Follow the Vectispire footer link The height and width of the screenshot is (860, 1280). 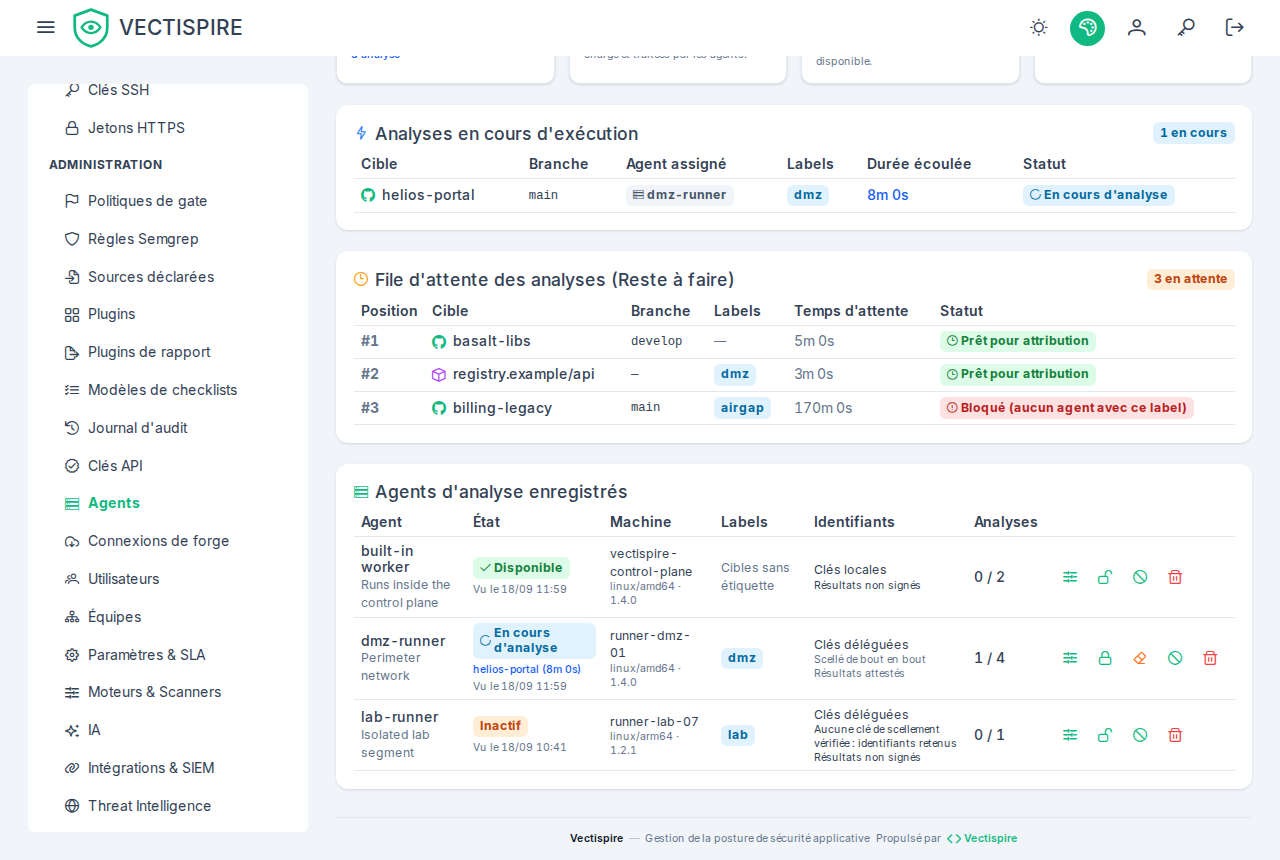pos(982,838)
